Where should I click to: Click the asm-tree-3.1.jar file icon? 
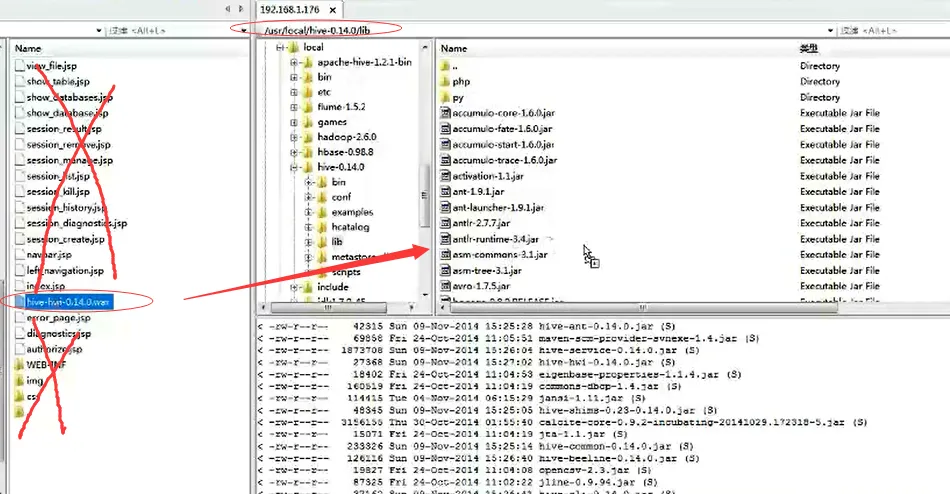pos(445,270)
